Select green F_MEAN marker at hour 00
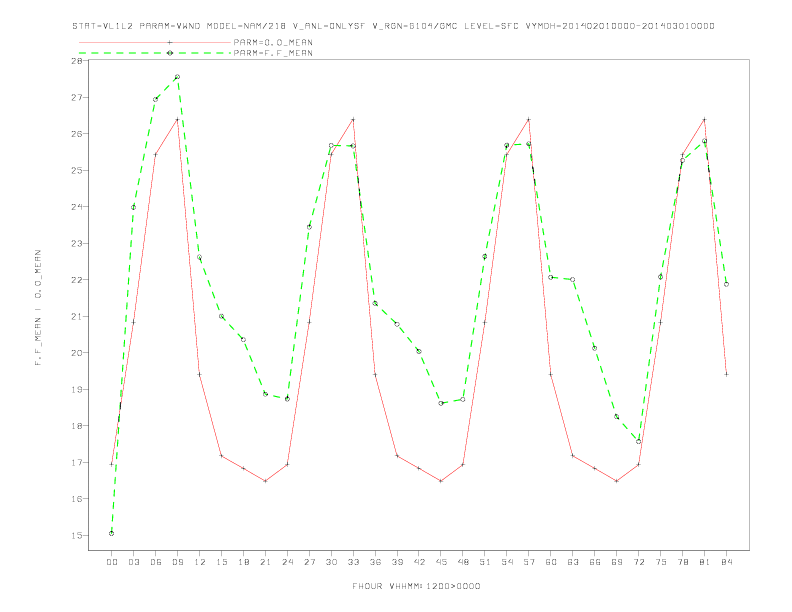 click(x=112, y=533)
